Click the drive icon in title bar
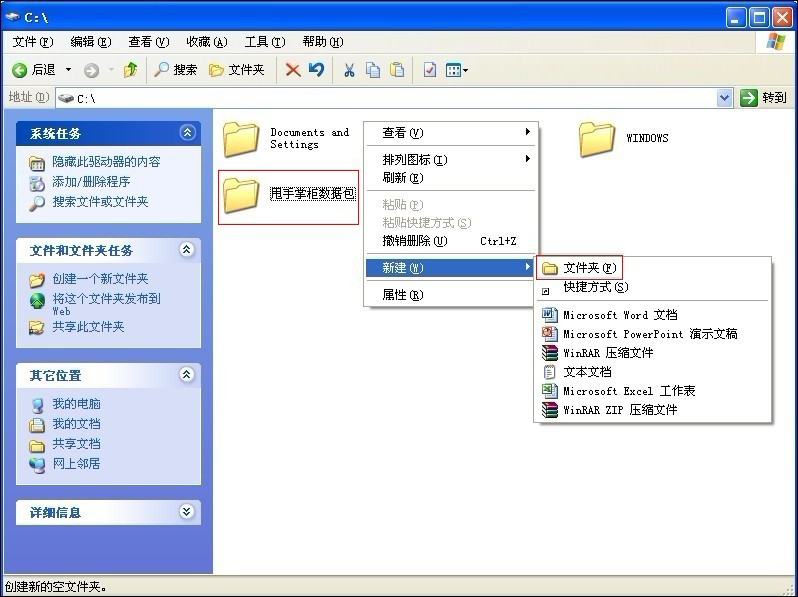The width and height of the screenshot is (798, 597). click(12, 17)
